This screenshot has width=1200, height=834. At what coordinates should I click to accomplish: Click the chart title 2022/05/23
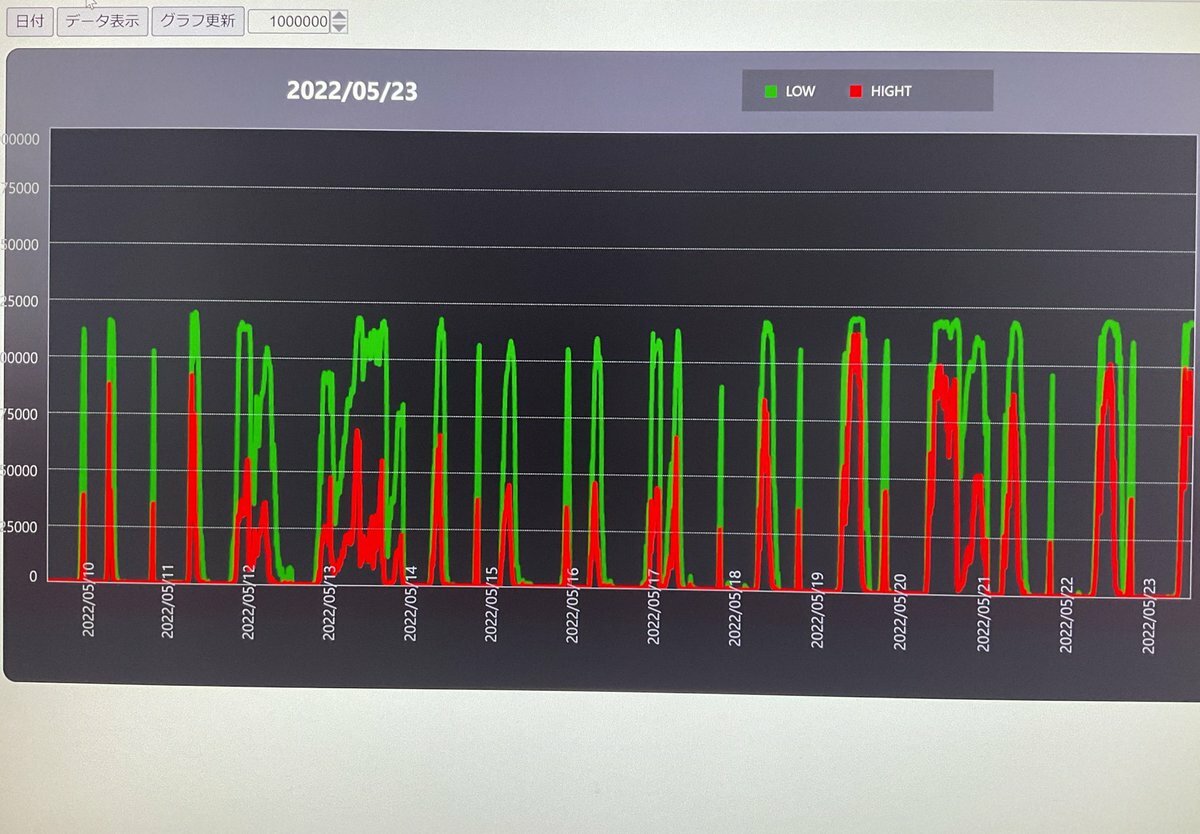pyautogui.click(x=352, y=91)
